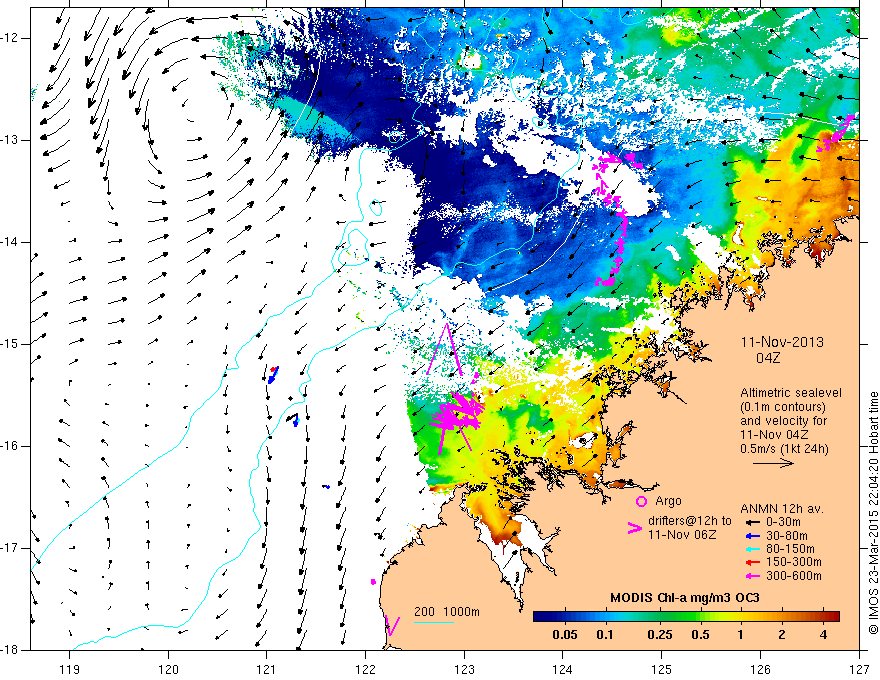880x680 pixels.
Task: Click the '-18' latitude axis label
Action: (11, 649)
